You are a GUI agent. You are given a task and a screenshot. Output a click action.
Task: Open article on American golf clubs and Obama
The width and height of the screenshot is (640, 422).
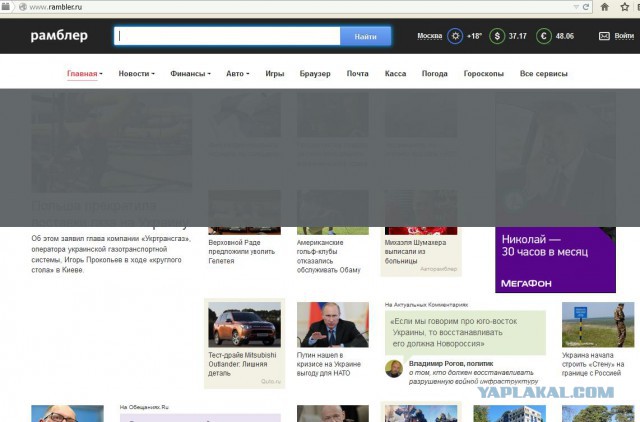pyautogui.click(x=329, y=256)
